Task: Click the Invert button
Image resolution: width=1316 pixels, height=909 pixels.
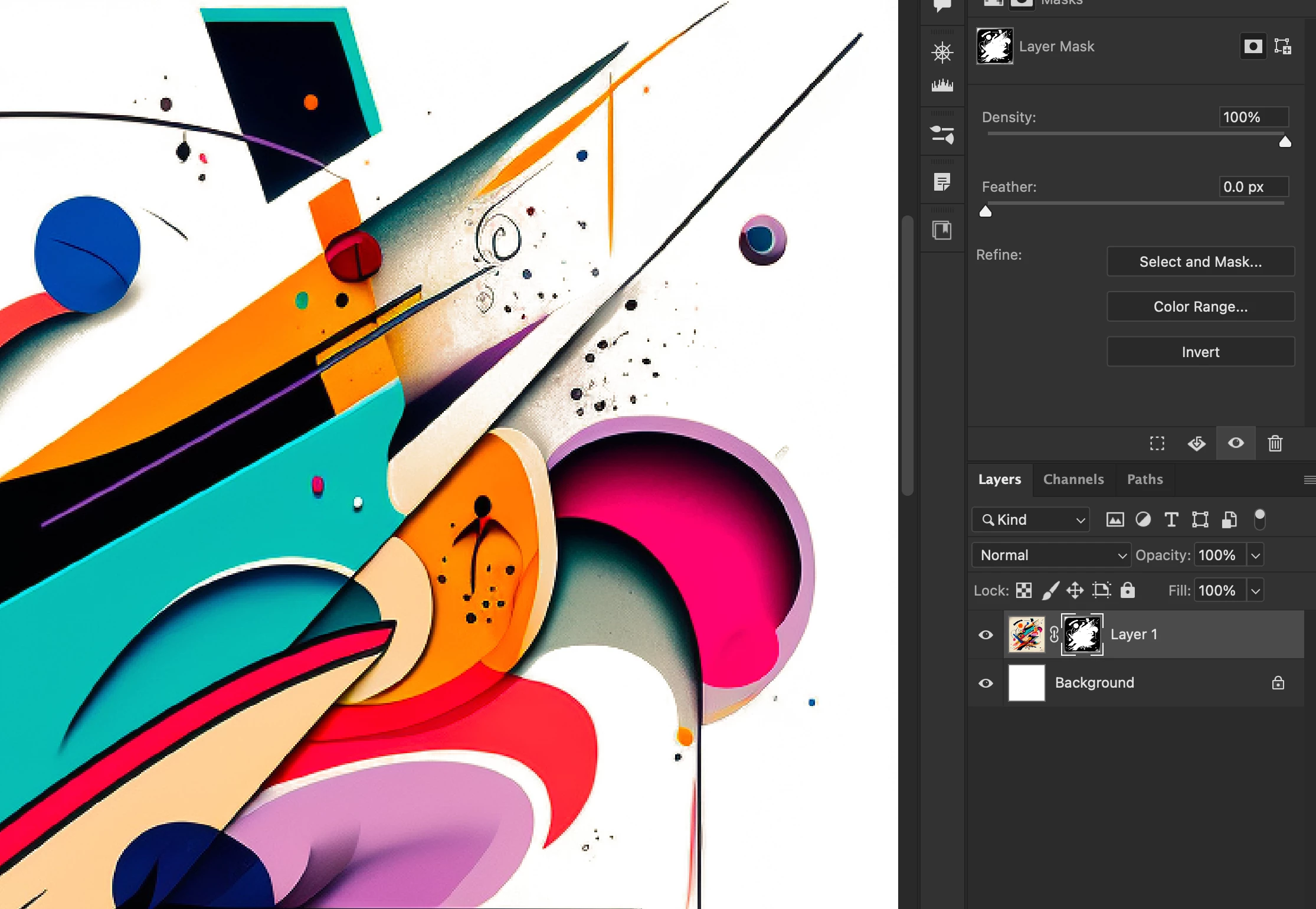Action: (1200, 352)
